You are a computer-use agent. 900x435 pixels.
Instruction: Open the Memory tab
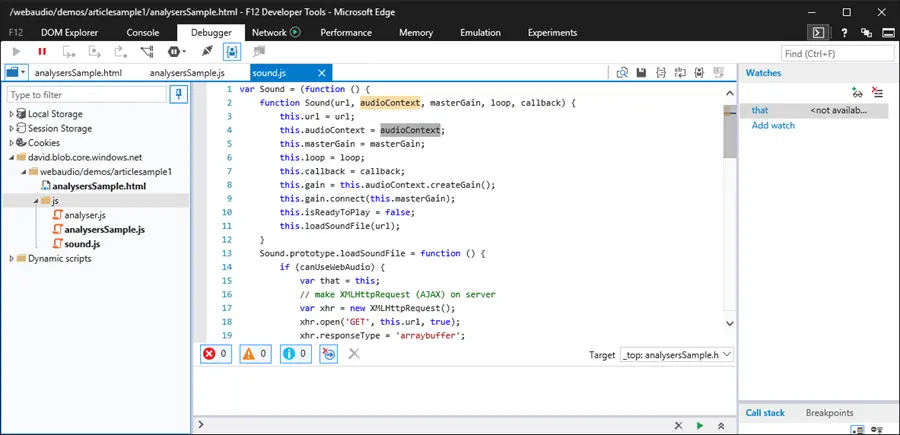tap(416, 33)
